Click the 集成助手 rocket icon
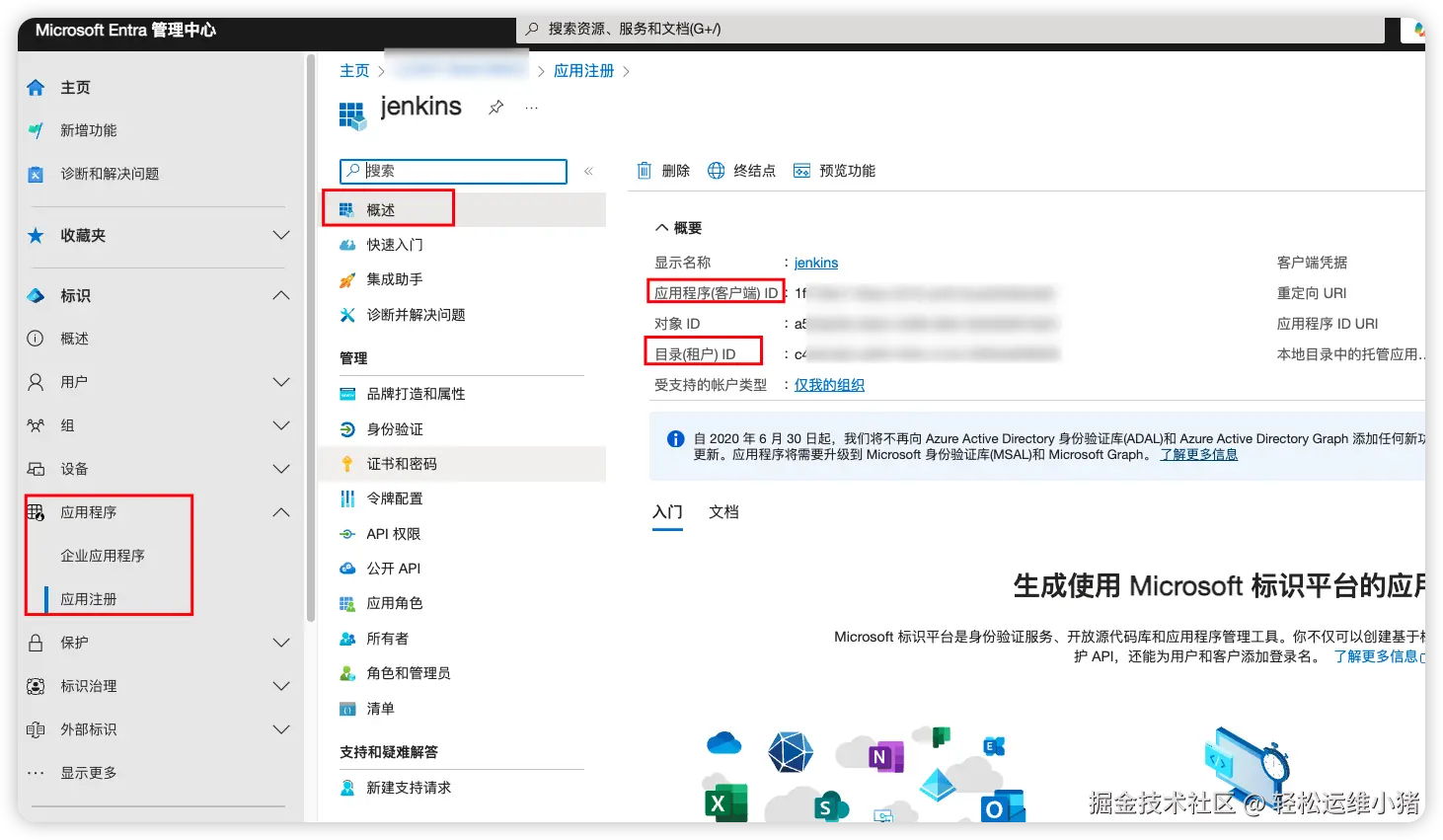 347,280
